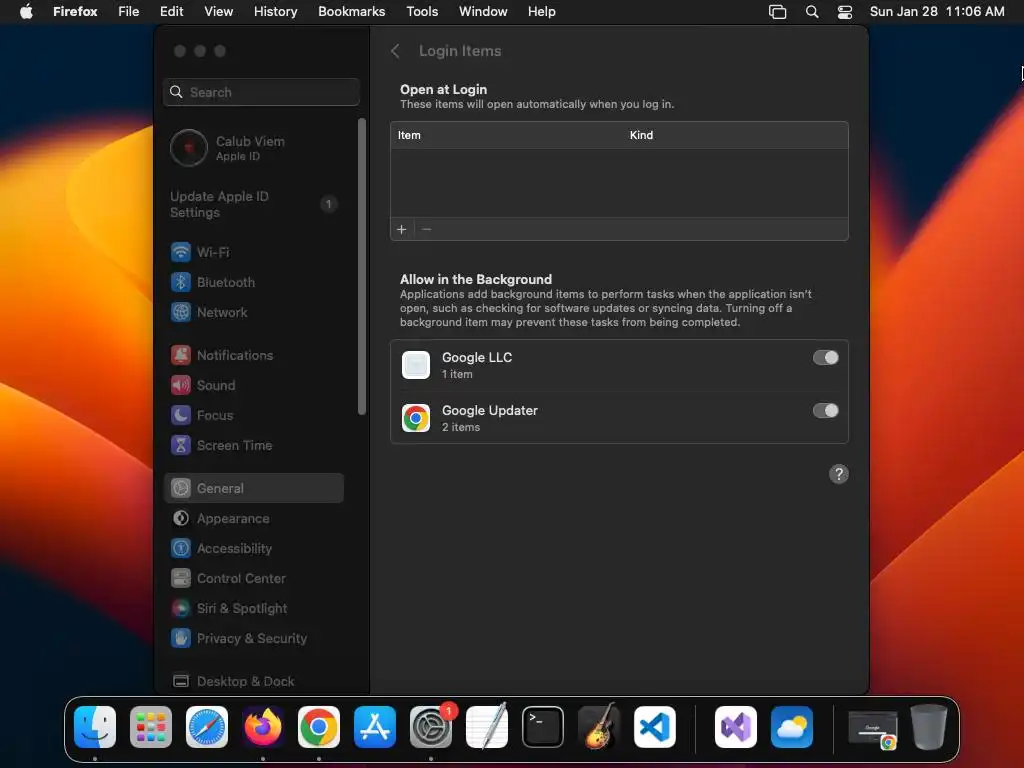Launch Terminal from the Dock
The width and height of the screenshot is (1024, 768).
click(543, 727)
